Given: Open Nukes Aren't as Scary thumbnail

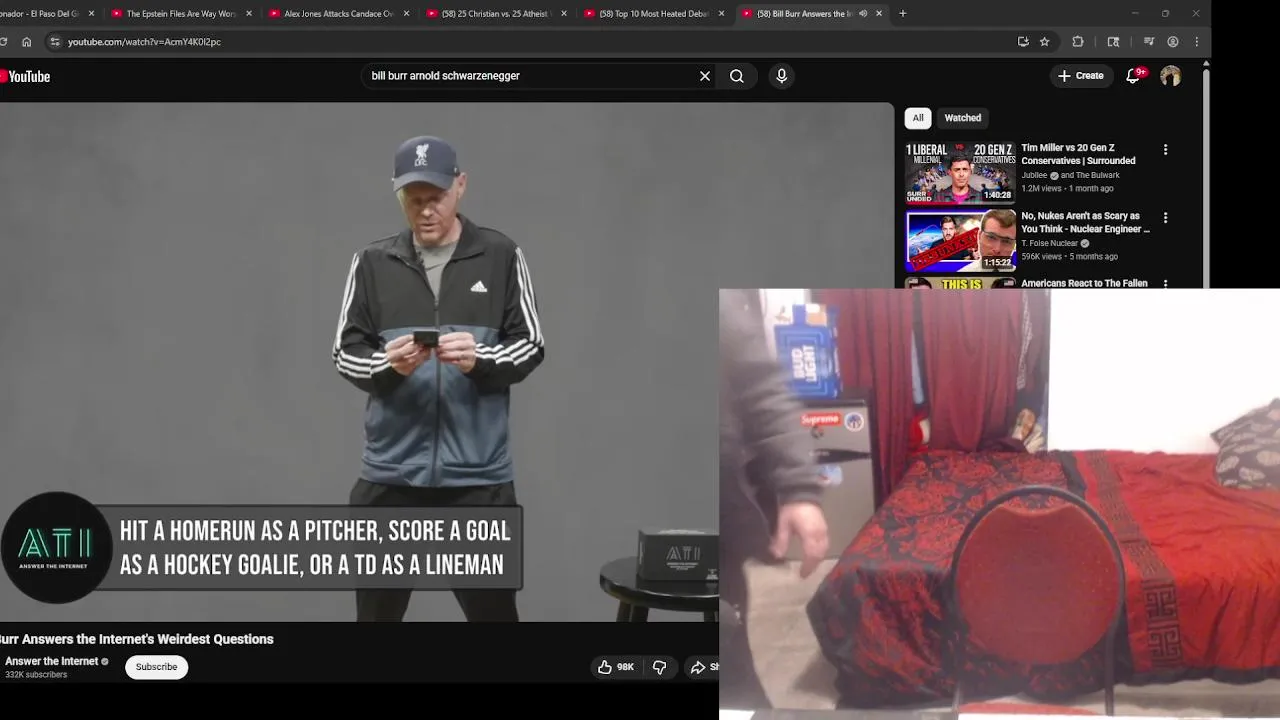Looking at the screenshot, I should click(960, 240).
